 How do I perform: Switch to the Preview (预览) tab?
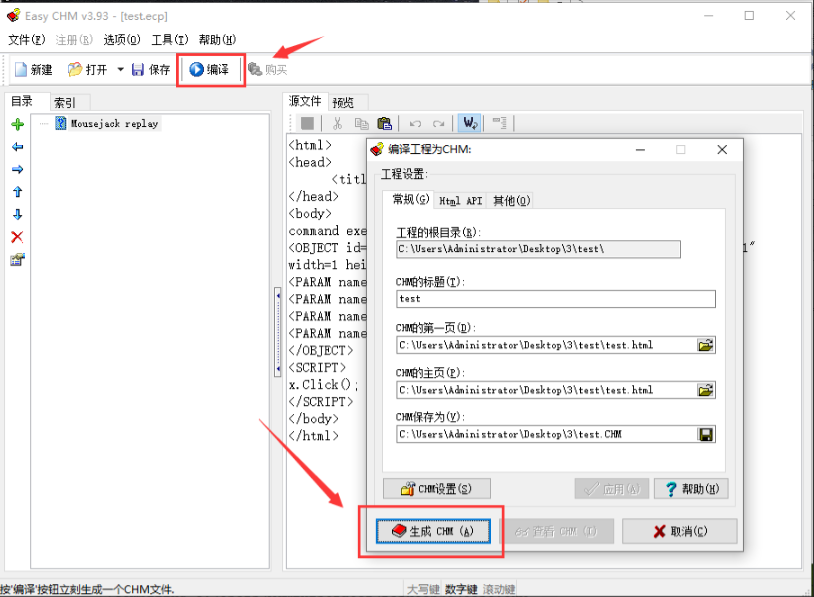343,102
